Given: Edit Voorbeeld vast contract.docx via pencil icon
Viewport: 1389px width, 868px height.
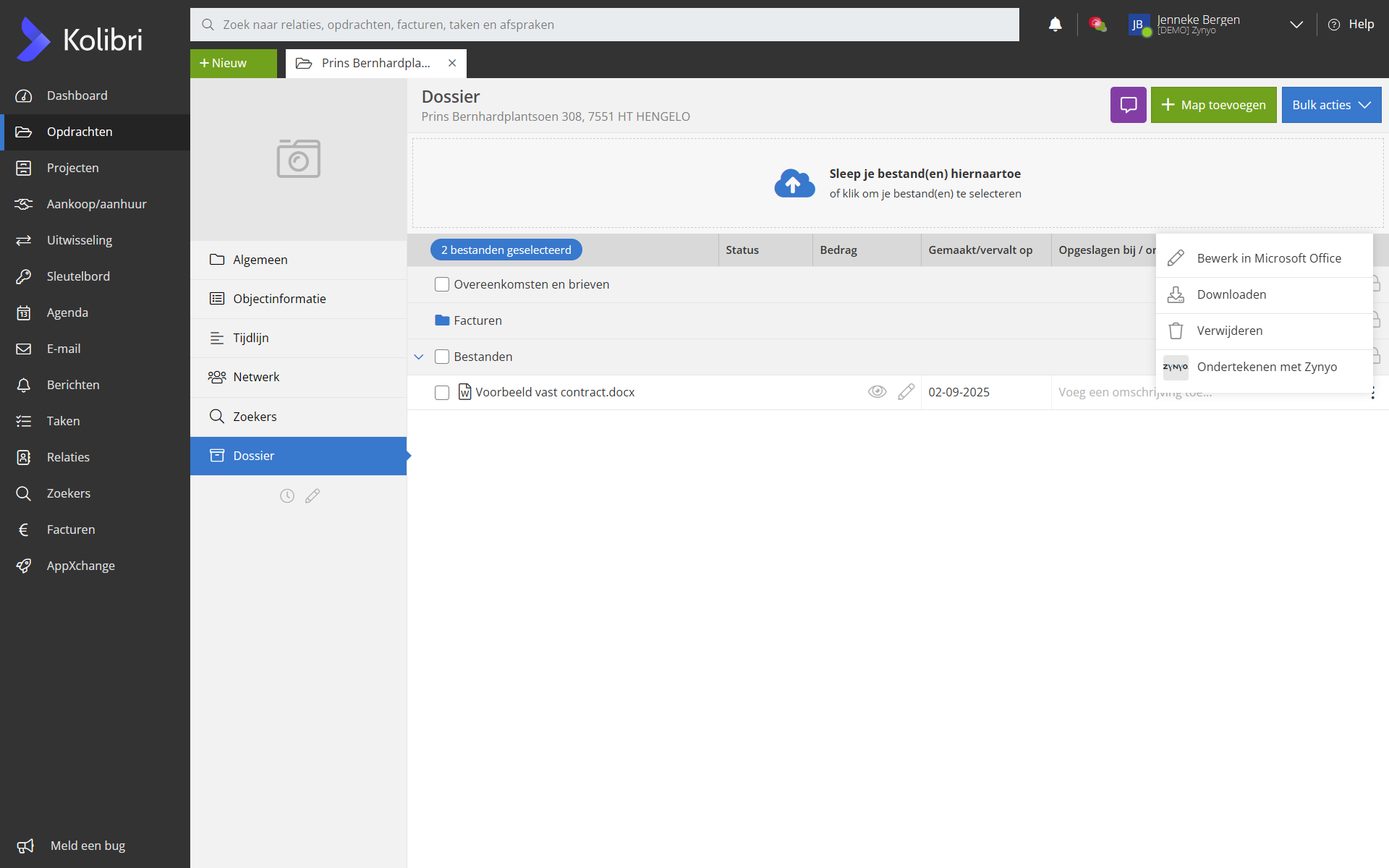Looking at the screenshot, I should (x=906, y=392).
